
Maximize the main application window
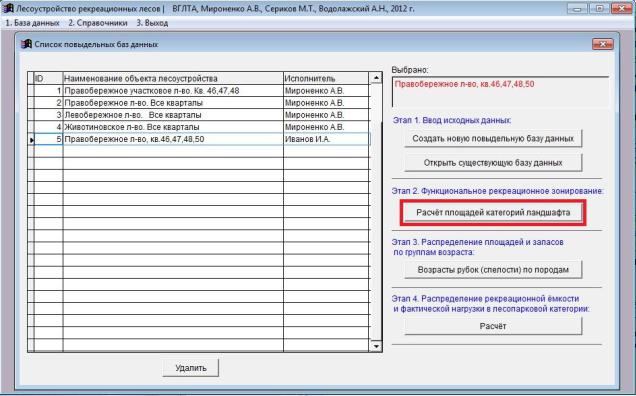(x=600, y=8)
